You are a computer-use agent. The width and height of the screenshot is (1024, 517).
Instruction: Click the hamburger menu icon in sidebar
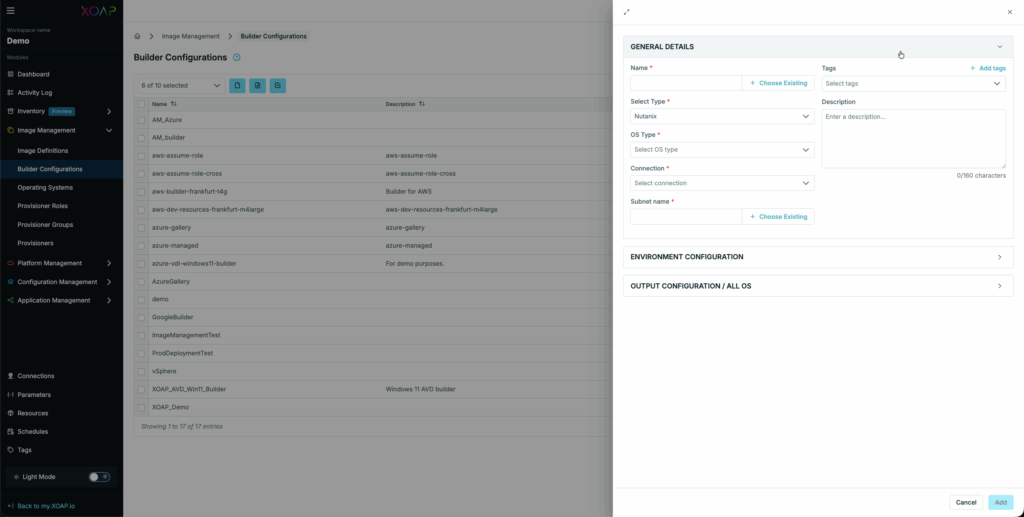(11, 11)
